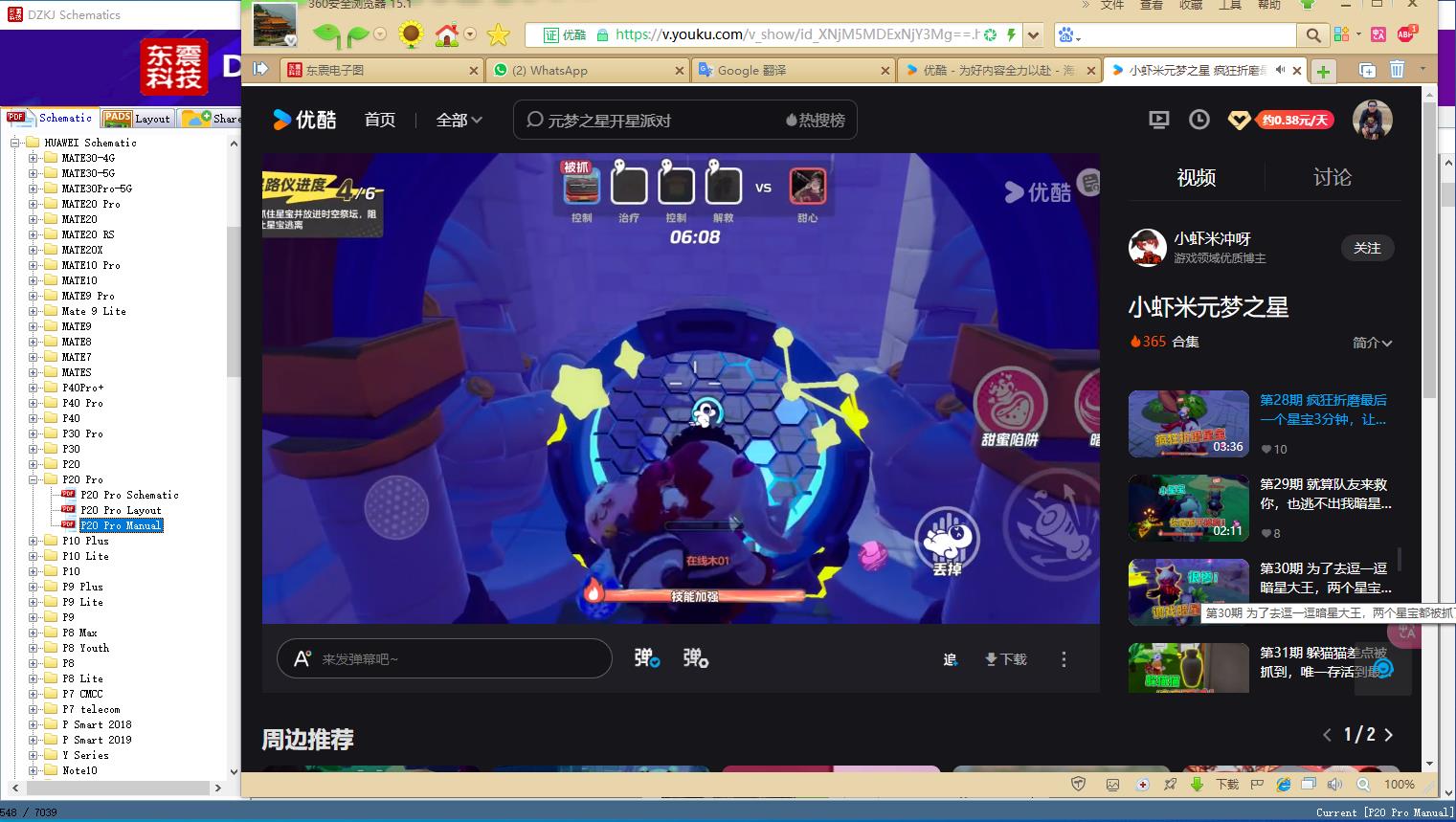Screen dimensions: 1456x822
Task: Switch to the 东震电子图 browser tab
Action: 380,70
